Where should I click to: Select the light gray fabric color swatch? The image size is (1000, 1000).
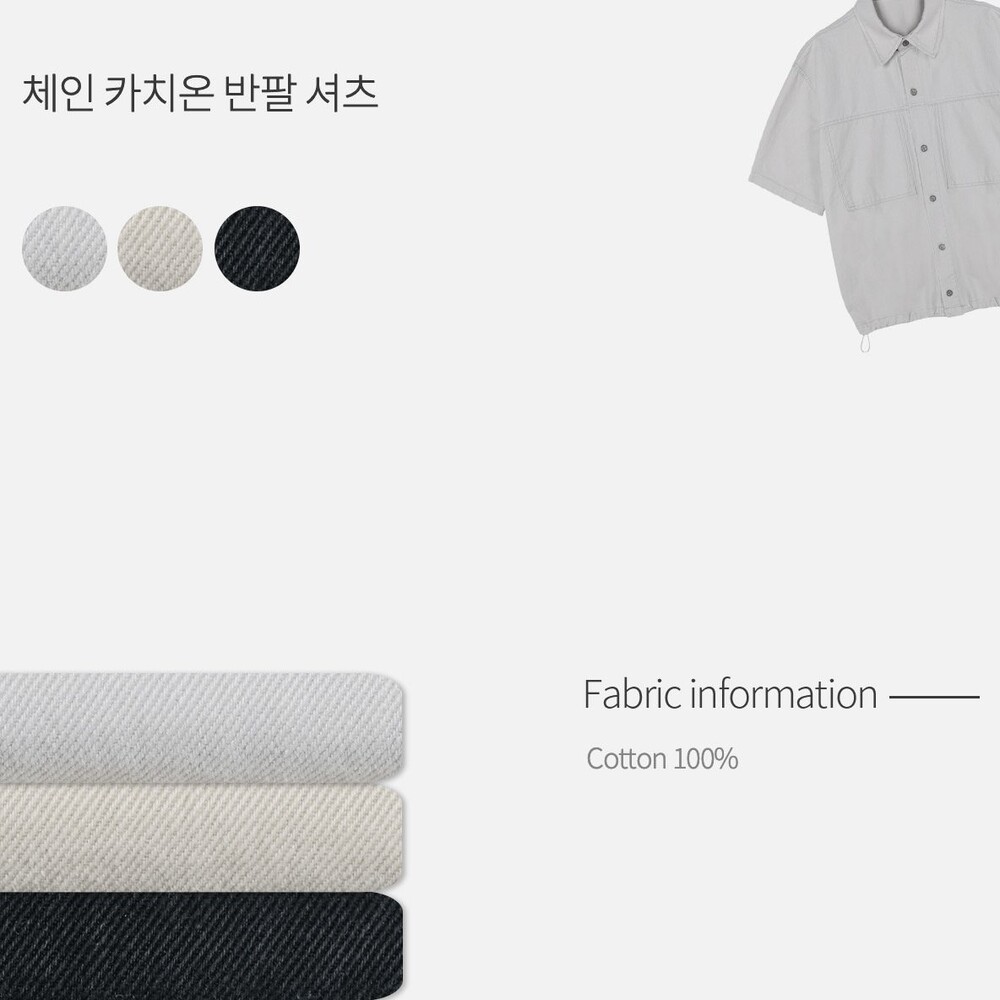pos(64,248)
